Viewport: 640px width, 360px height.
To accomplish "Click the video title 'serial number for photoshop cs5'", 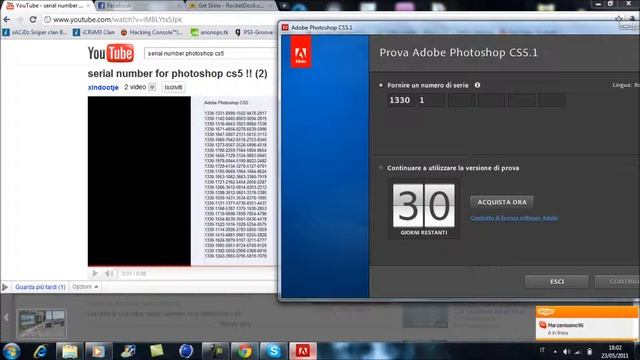I will point(178,74).
